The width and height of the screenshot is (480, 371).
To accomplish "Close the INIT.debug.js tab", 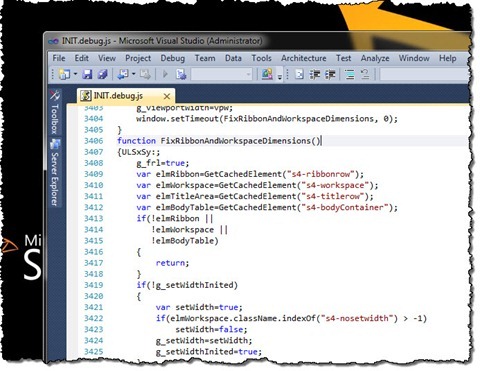I will 167,97.
